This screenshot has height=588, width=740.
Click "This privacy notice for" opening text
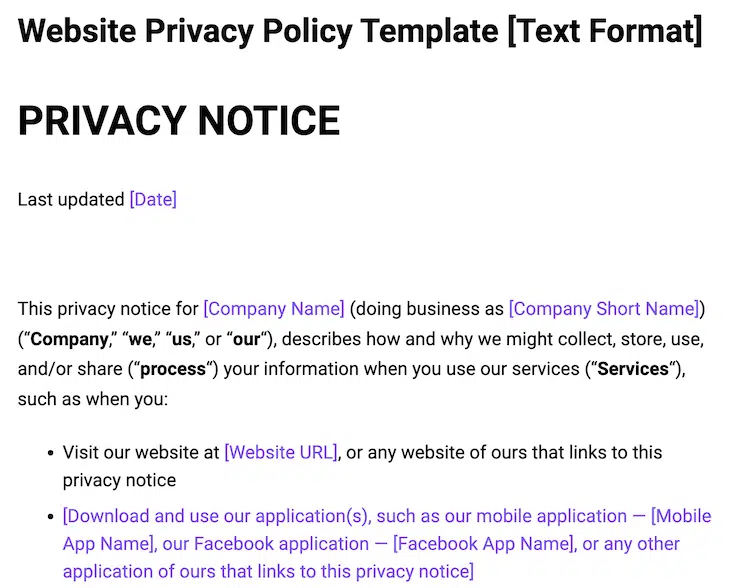108,308
